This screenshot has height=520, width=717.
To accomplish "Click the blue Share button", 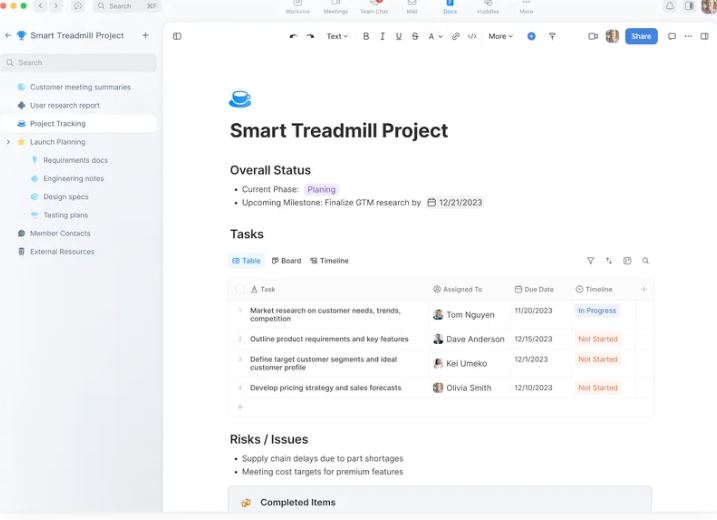I will (641, 36).
